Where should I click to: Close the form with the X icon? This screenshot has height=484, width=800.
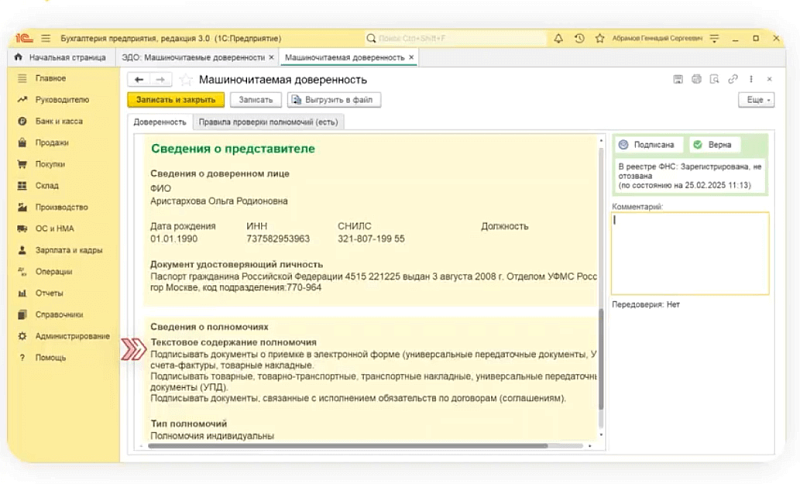coord(769,79)
